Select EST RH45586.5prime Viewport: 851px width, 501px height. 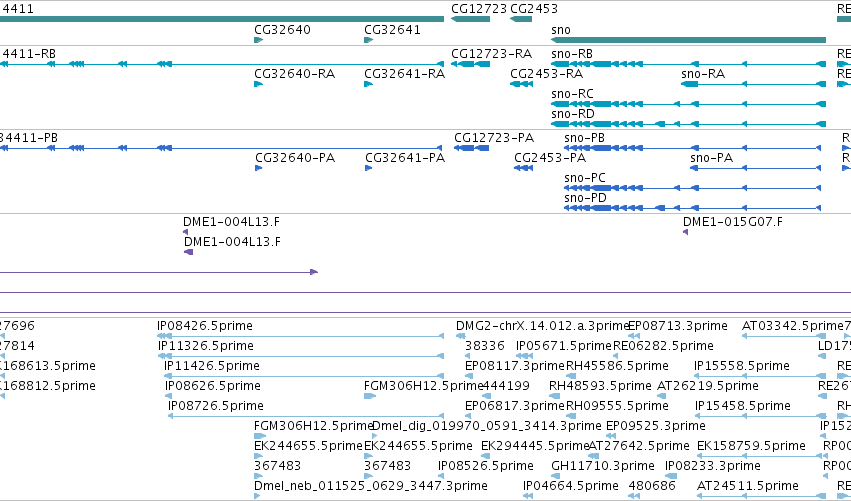tap(570, 376)
